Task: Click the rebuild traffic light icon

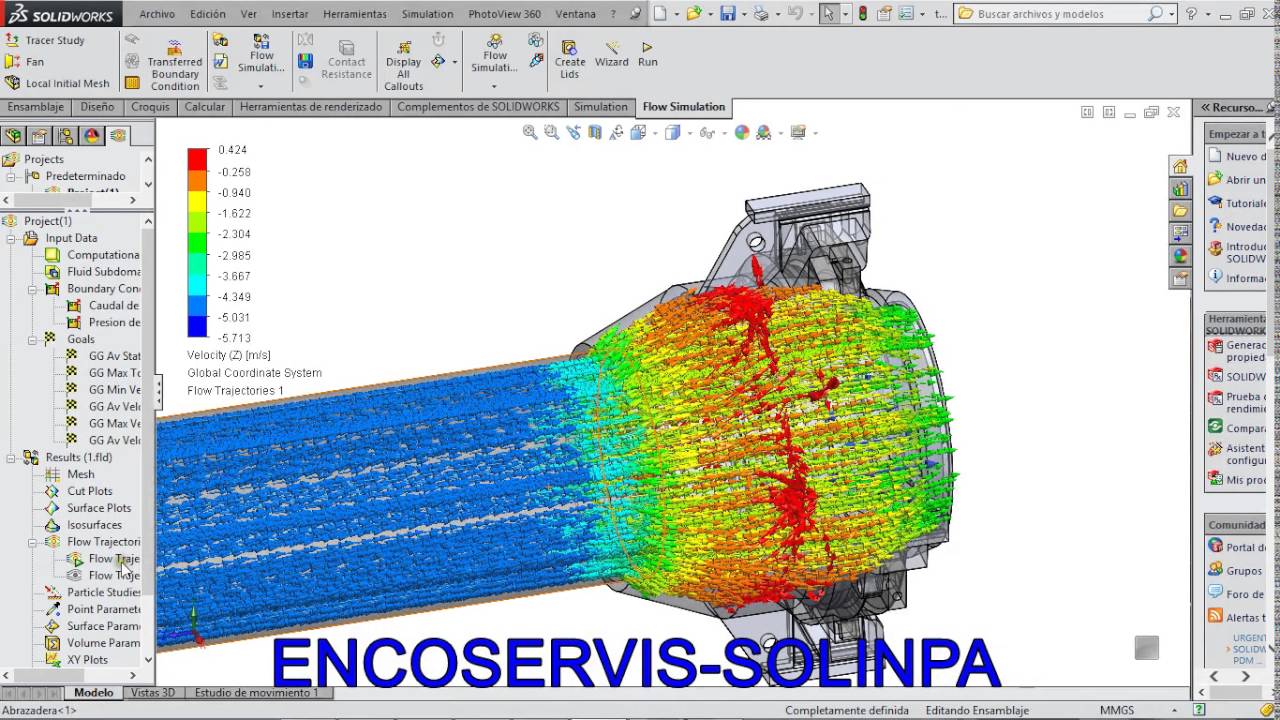Action: (863, 14)
